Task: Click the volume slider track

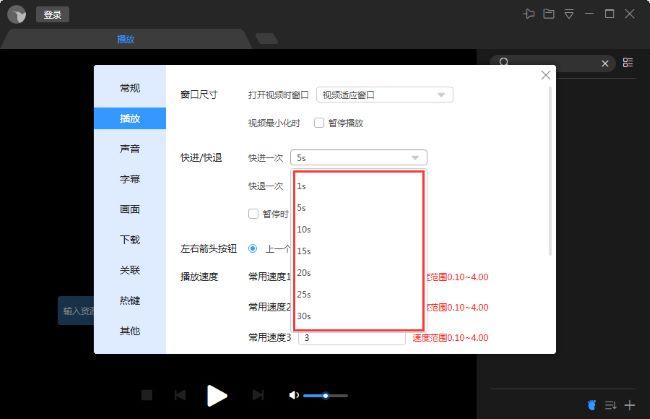Action: 330,396
